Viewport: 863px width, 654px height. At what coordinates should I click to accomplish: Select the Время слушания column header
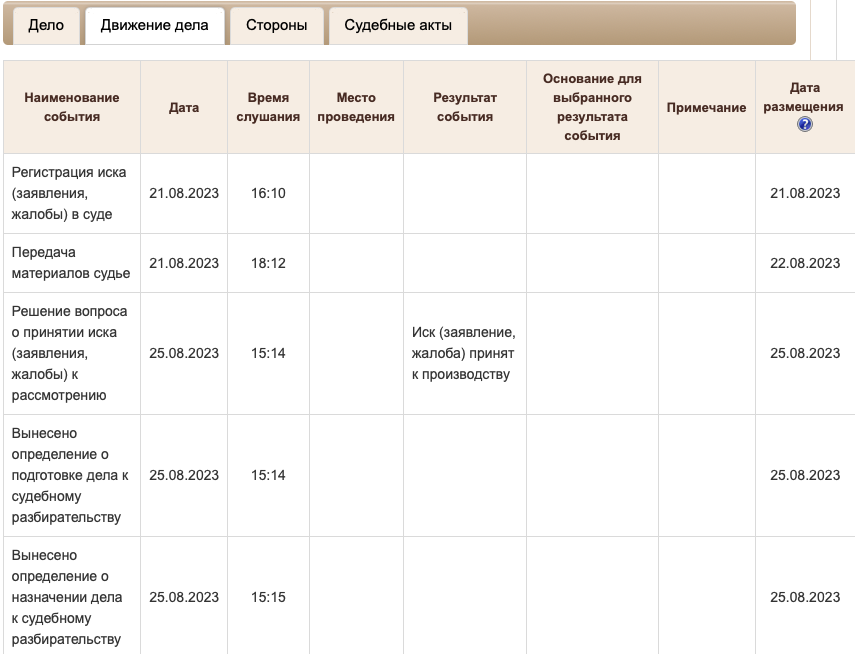coord(268,107)
